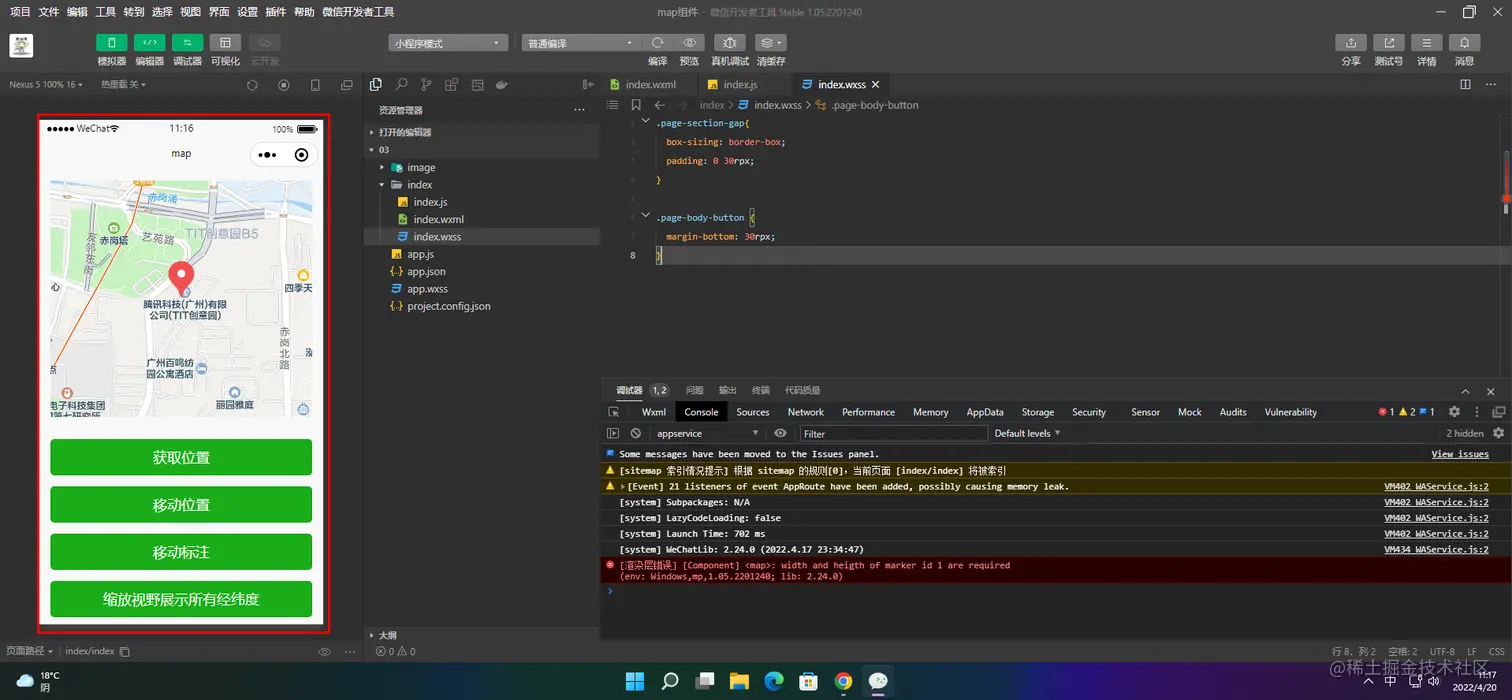The image size is (1512, 700).
Task: Toggle the 调试器 debugger panel button
Action: click(187, 43)
